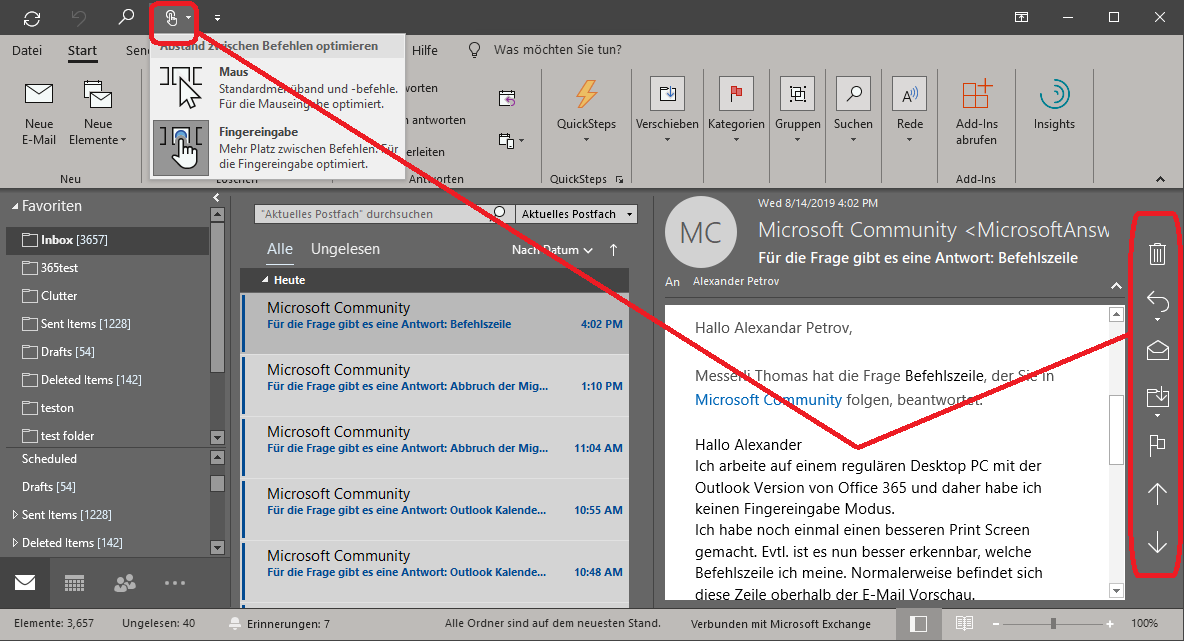Collapse the Heute group
This screenshot has height=641, width=1184.
[265, 280]
